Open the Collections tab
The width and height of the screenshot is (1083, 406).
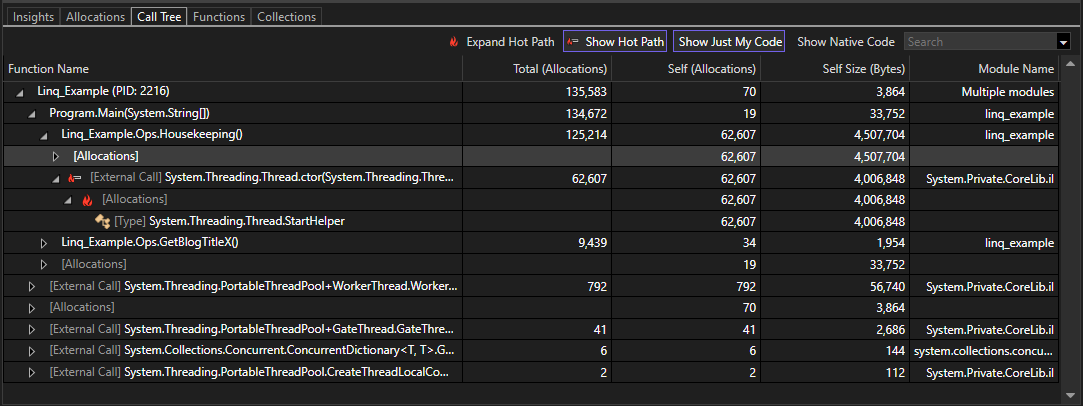286,17
